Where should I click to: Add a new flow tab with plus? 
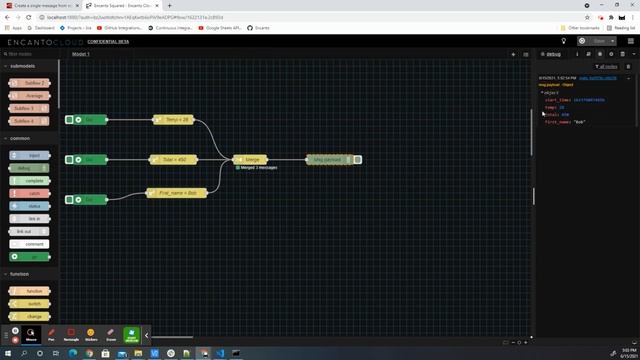[x=513, y=54]
